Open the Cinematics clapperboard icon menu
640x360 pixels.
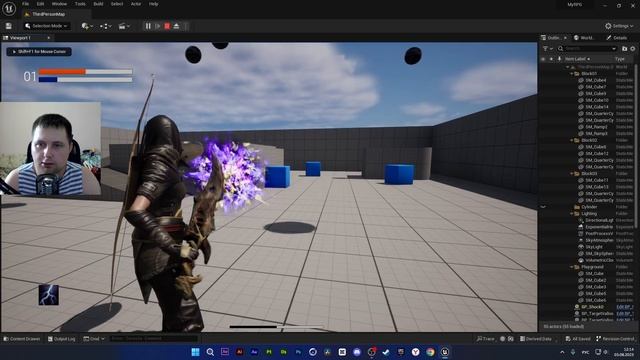[x=124, y=26]
